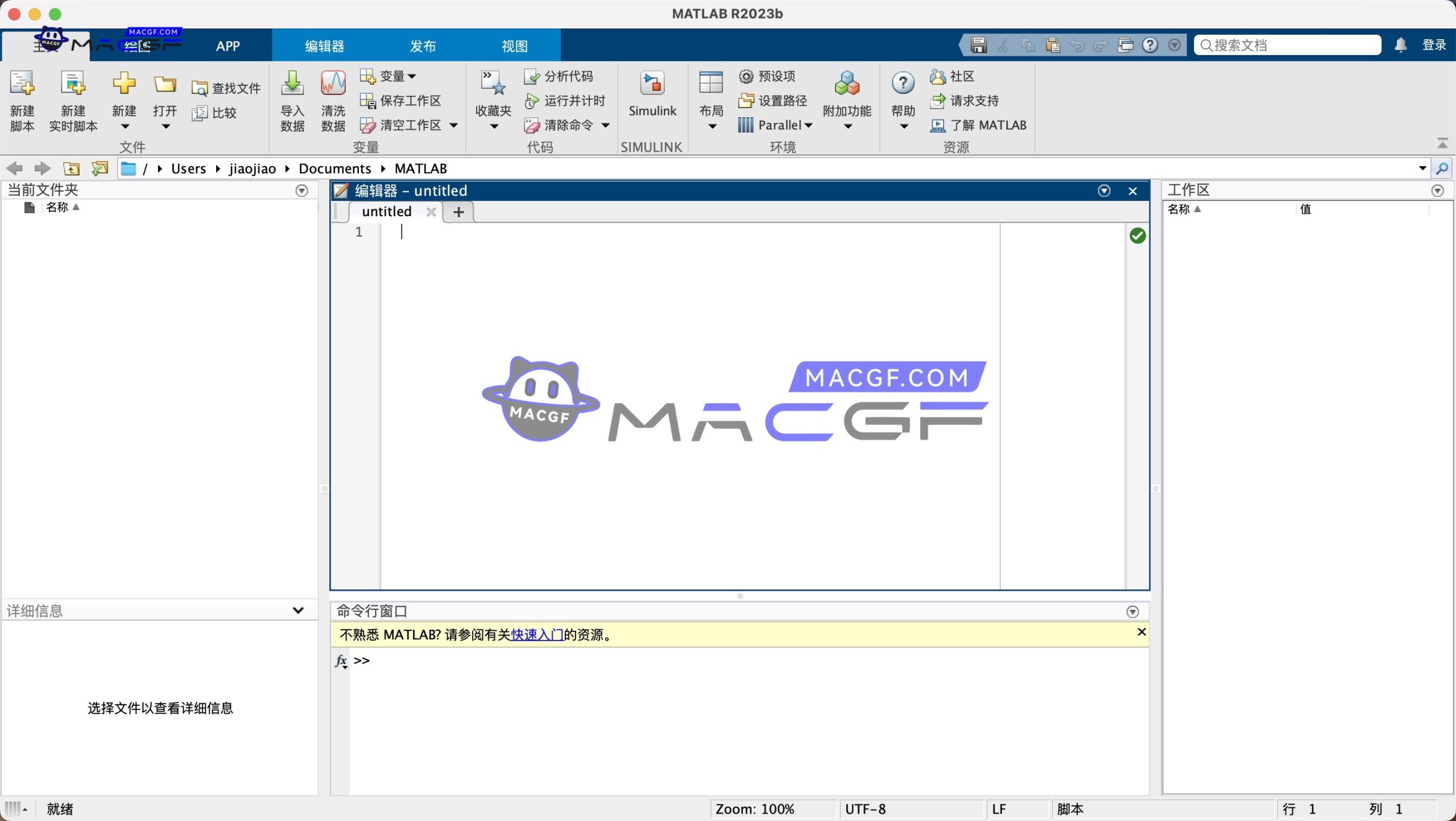This screenshot has width=1456, height=821.
Task: Click 了解 MATLAB in resources
Action: (x=988, y=125)
